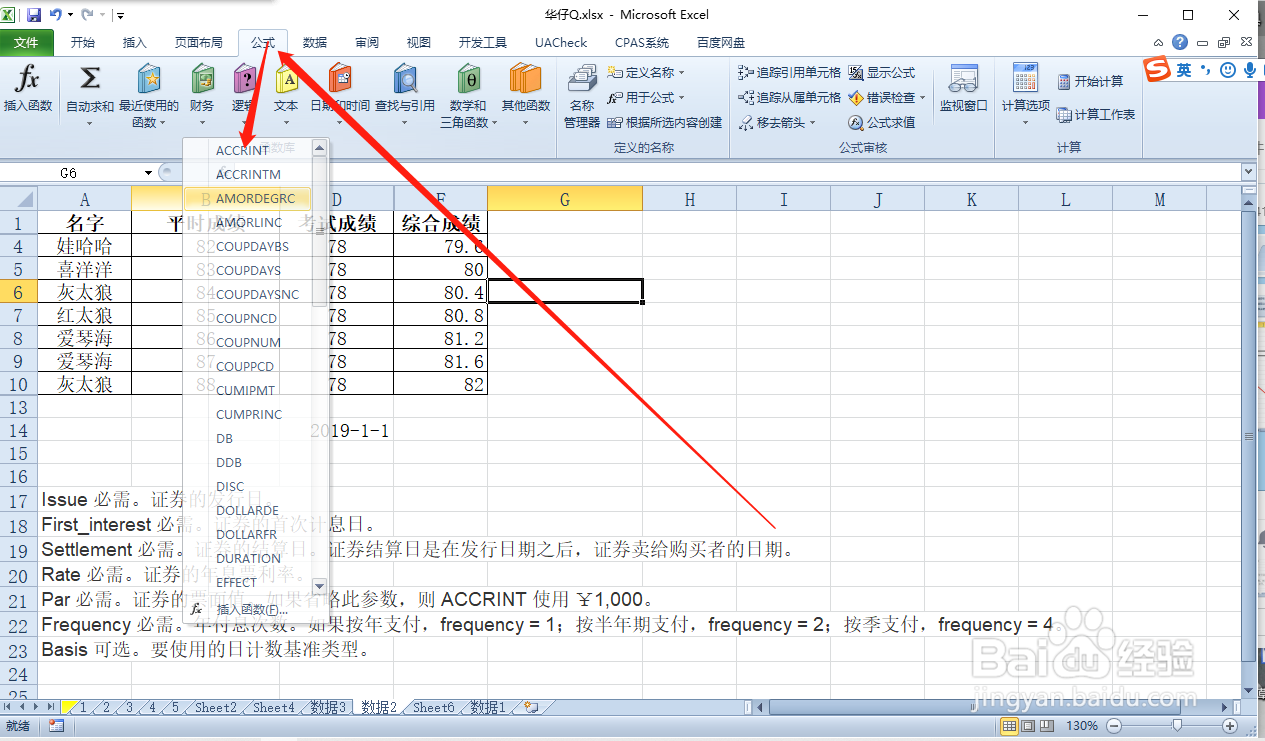Image resolution: width=1265 pixels, height=741 pixels.
Task: Select AMORDEGRC in the function list
Action: pos(248,198)
